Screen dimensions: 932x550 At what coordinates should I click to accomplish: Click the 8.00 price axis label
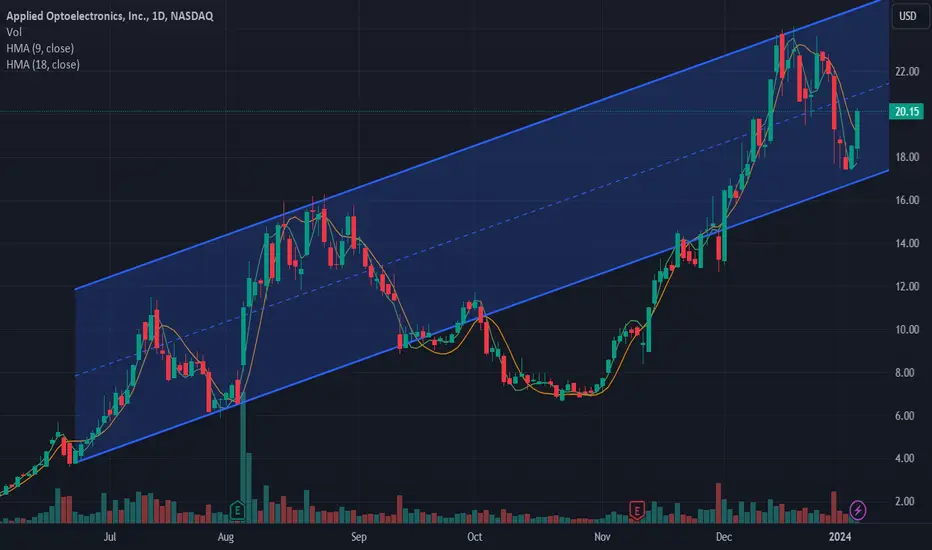coord(905,373)
